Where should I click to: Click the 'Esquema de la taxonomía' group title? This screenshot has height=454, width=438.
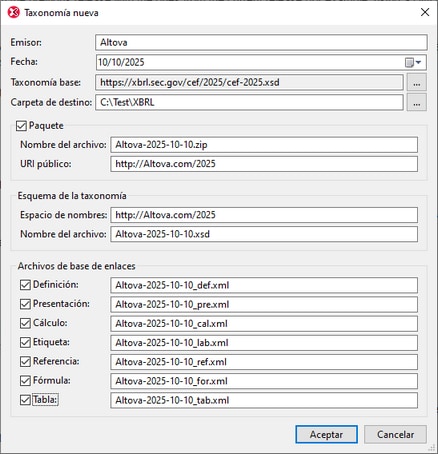(x=72, y=196)
